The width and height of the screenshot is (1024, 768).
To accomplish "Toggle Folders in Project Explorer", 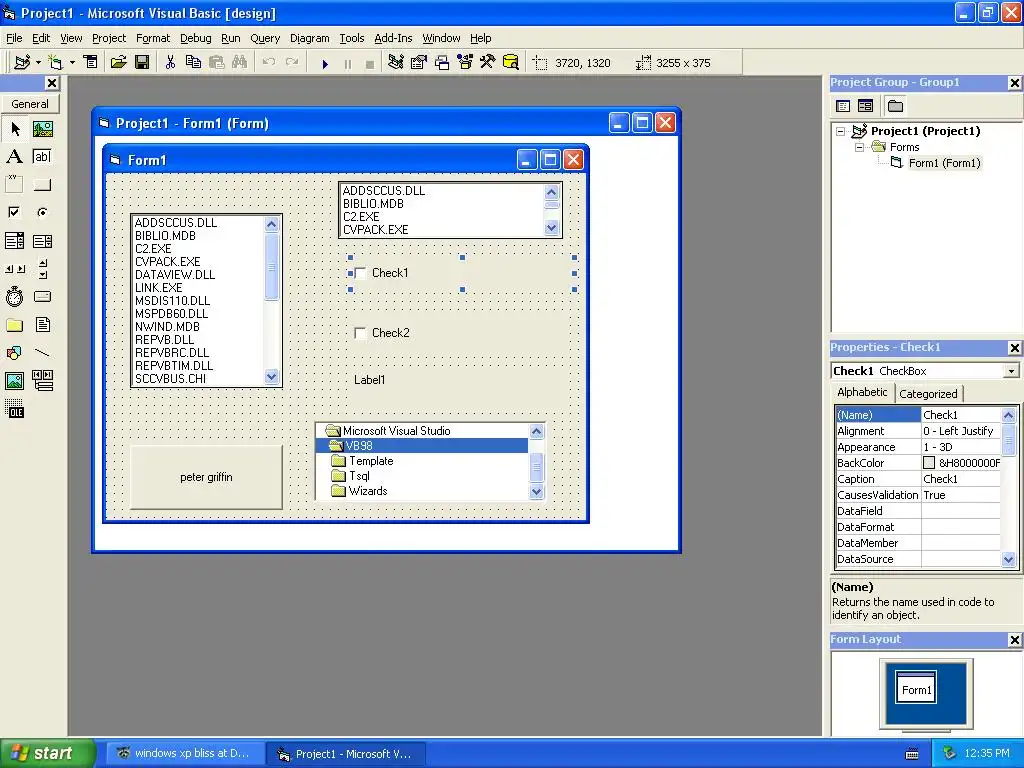I will click(895, 106).
